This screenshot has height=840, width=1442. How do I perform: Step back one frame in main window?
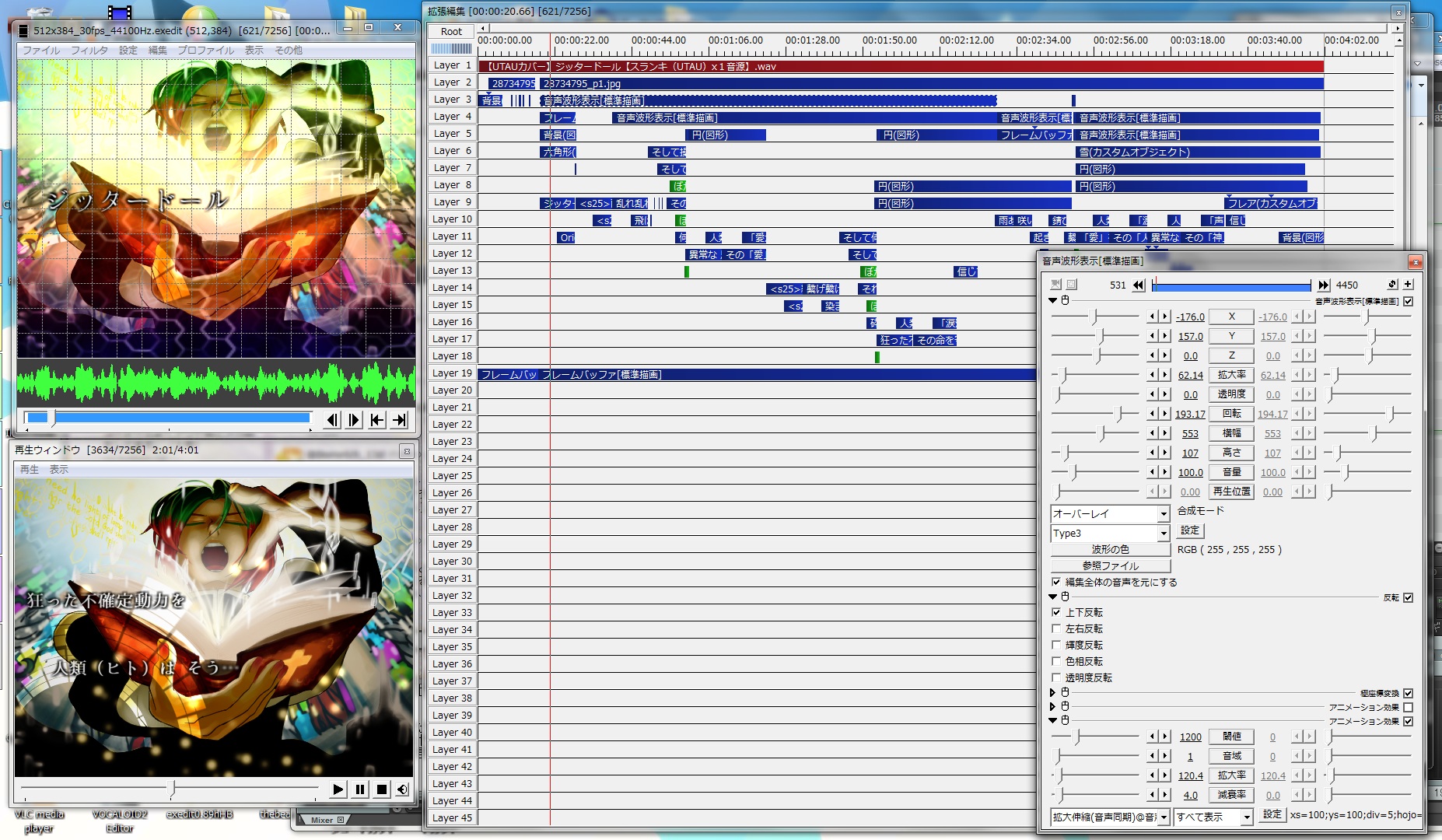(332, 420)
